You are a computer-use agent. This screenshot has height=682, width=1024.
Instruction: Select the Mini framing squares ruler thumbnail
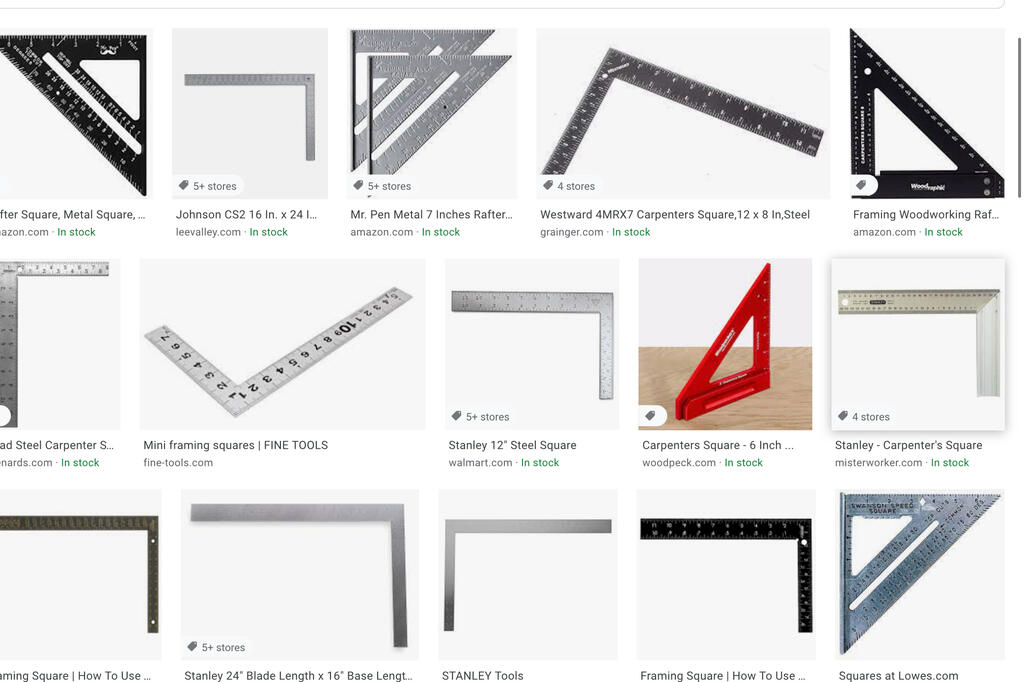283,344
